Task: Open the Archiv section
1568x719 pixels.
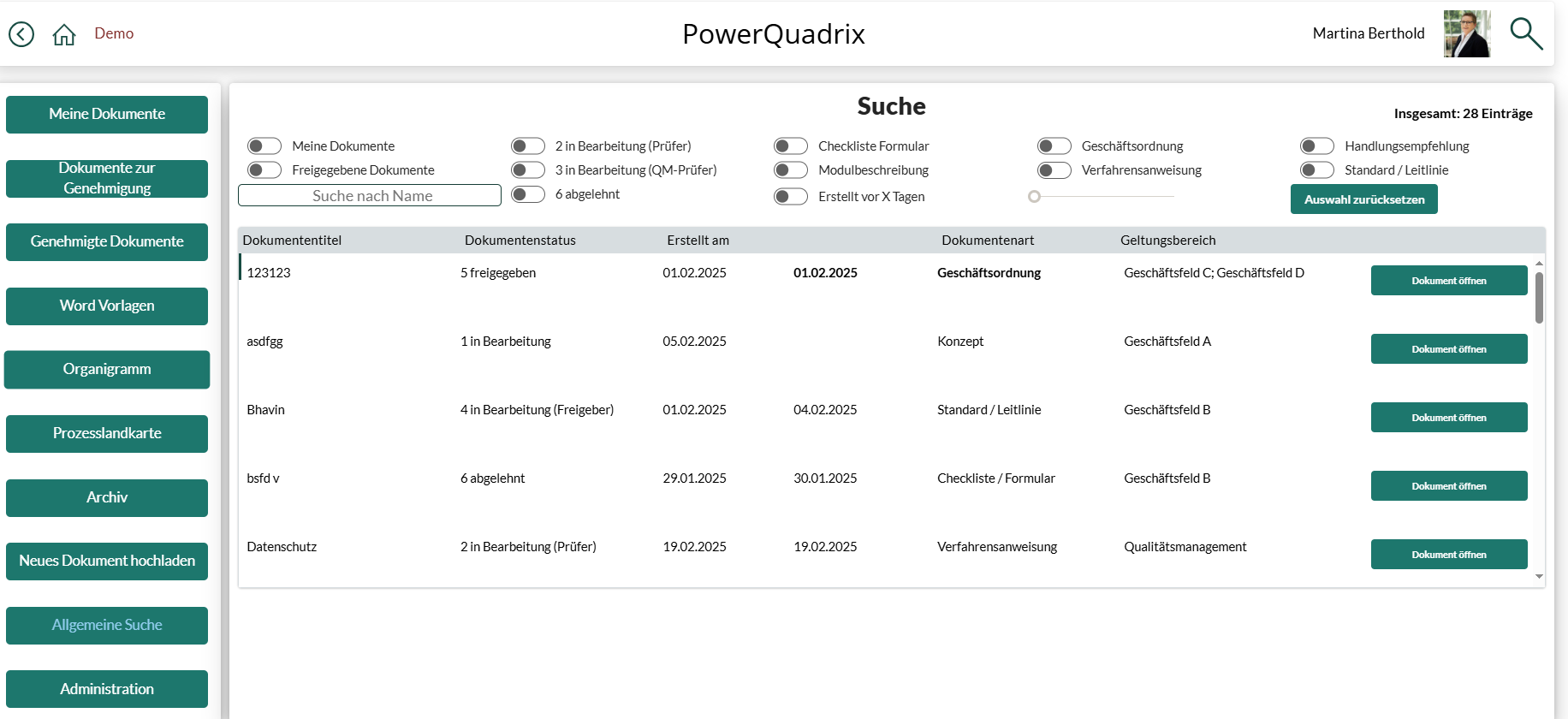Action: coord(107,498)
